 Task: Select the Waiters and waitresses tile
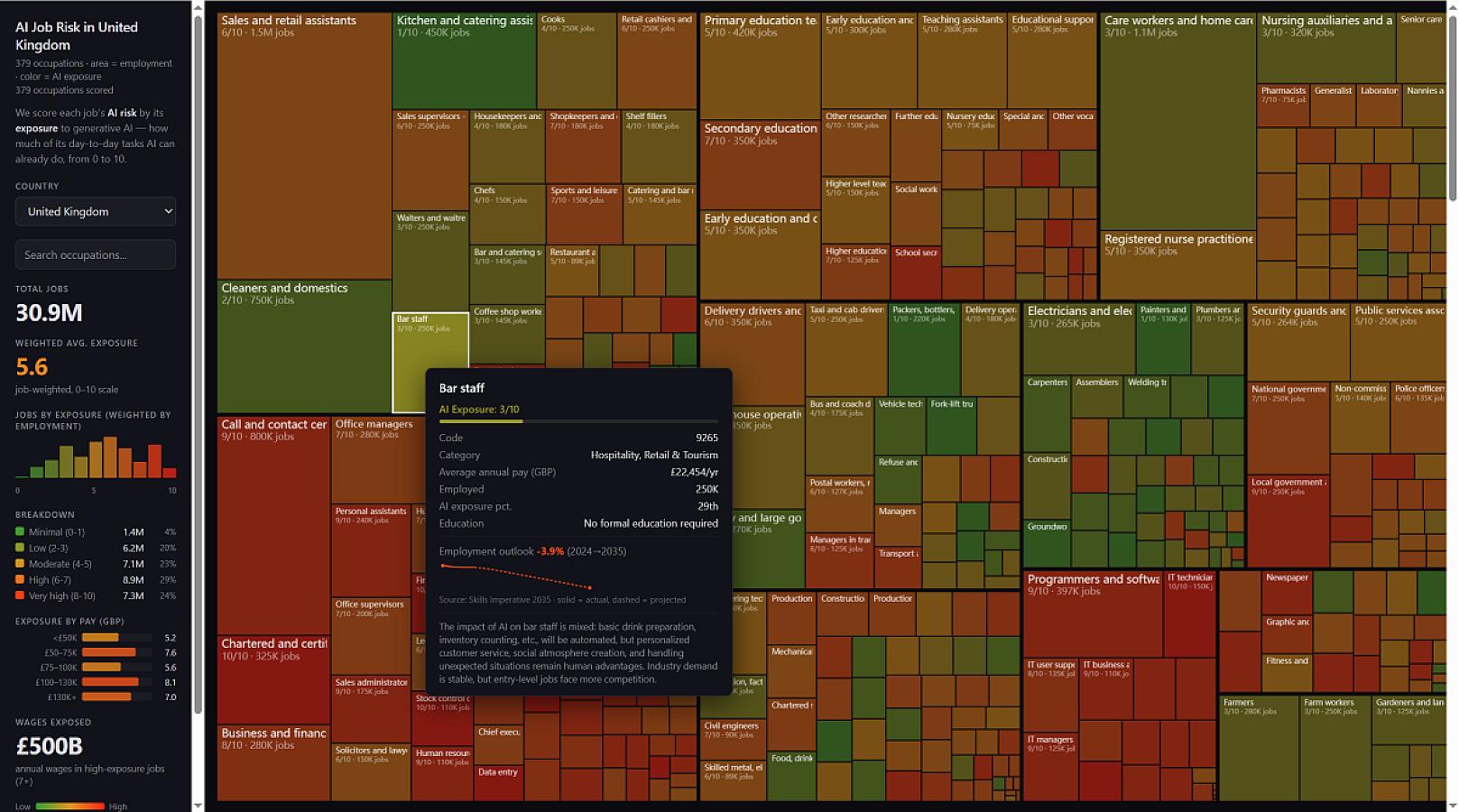[430, 261]
